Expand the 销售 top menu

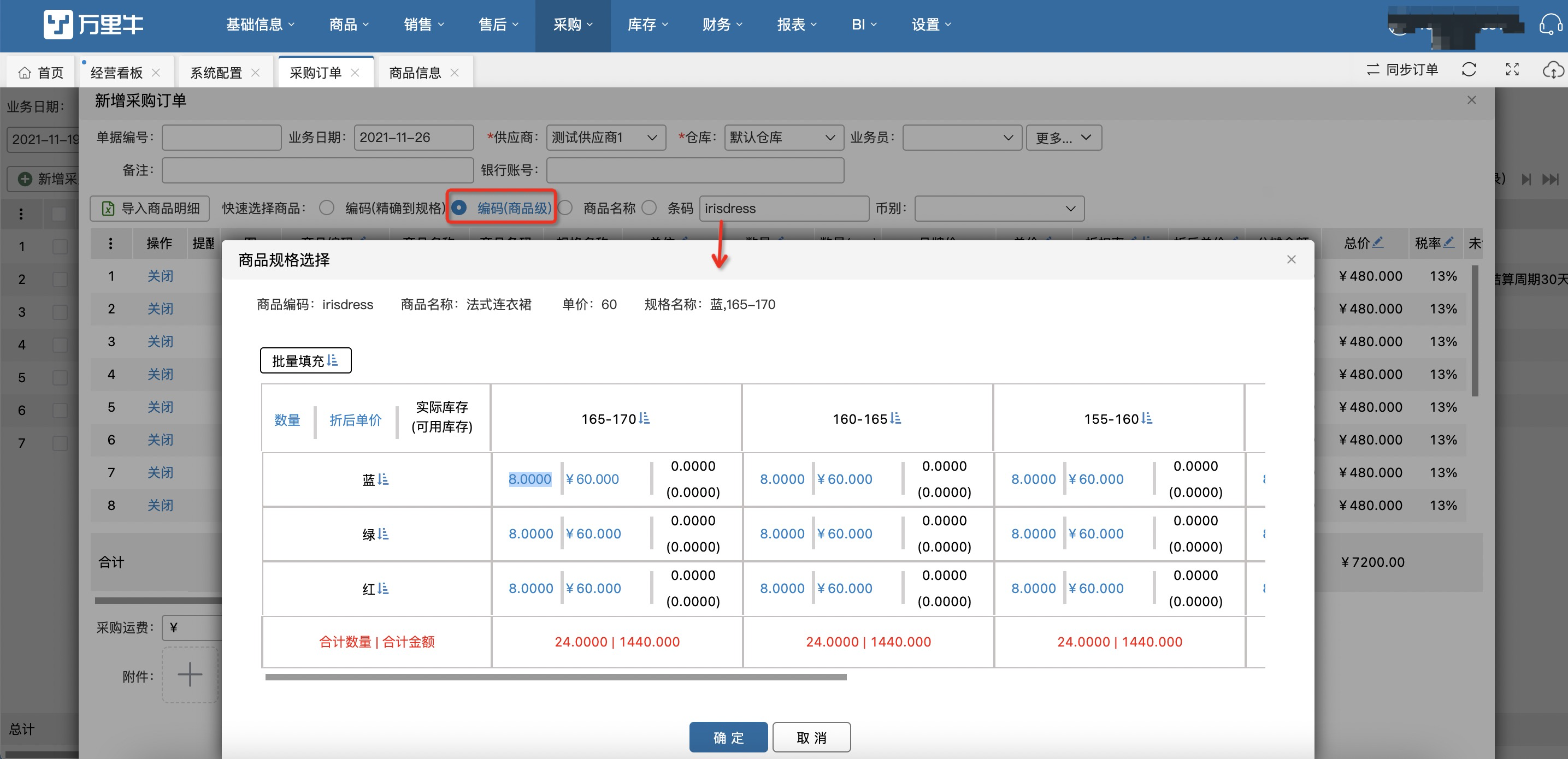click(423, 25)
